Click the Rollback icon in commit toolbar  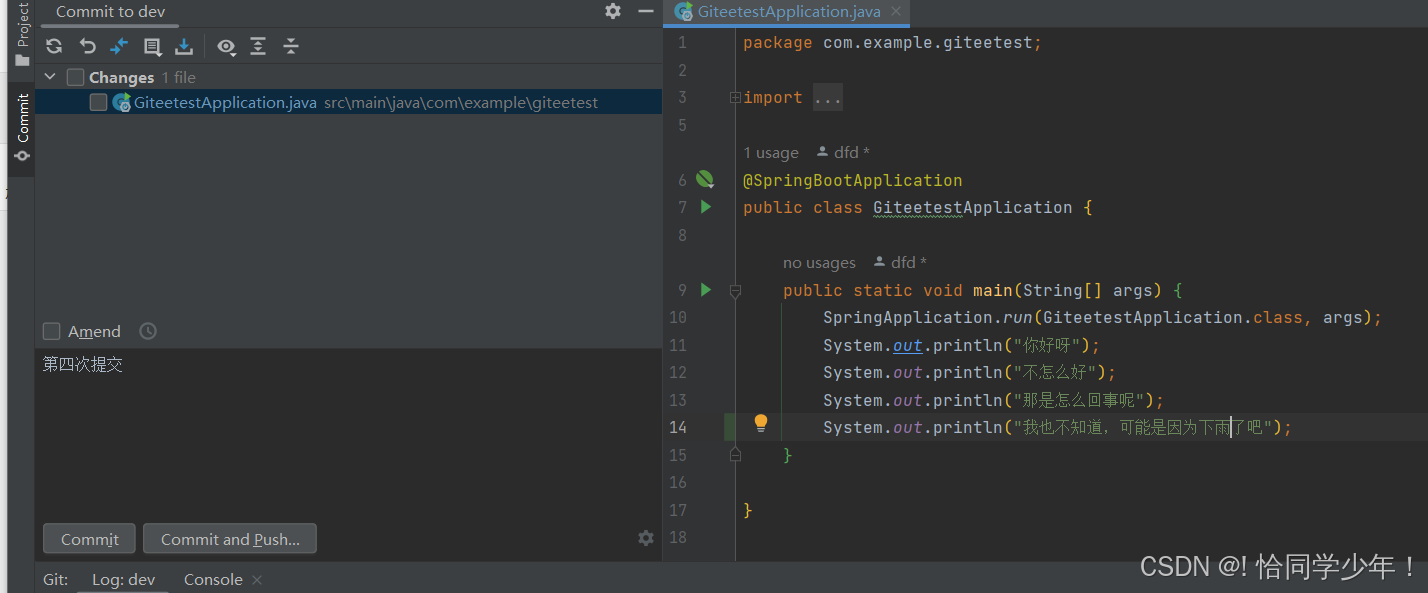click(87, 46)
